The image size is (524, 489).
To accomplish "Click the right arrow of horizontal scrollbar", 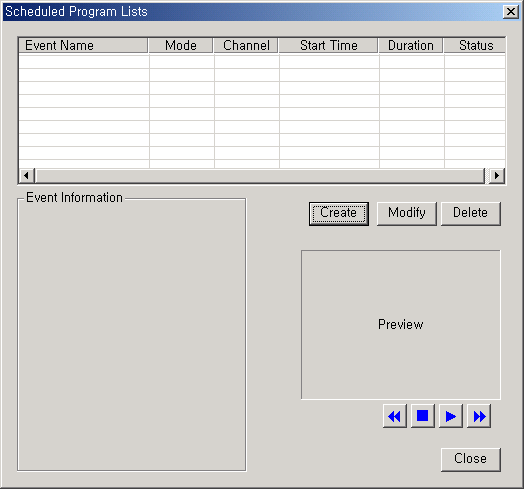I will pyautogui.click(x=497, y=175).
